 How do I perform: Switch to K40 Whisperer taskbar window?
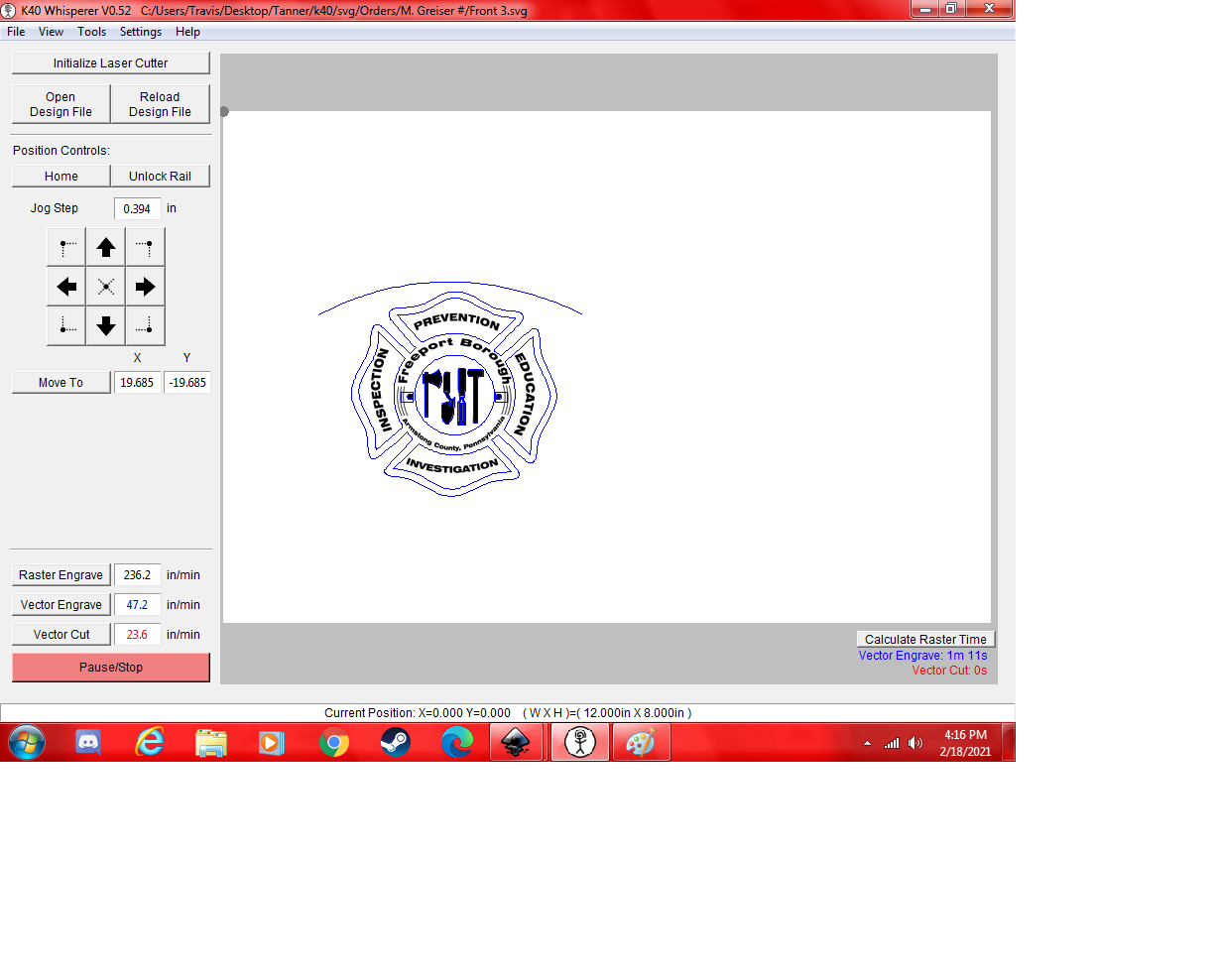580,742
